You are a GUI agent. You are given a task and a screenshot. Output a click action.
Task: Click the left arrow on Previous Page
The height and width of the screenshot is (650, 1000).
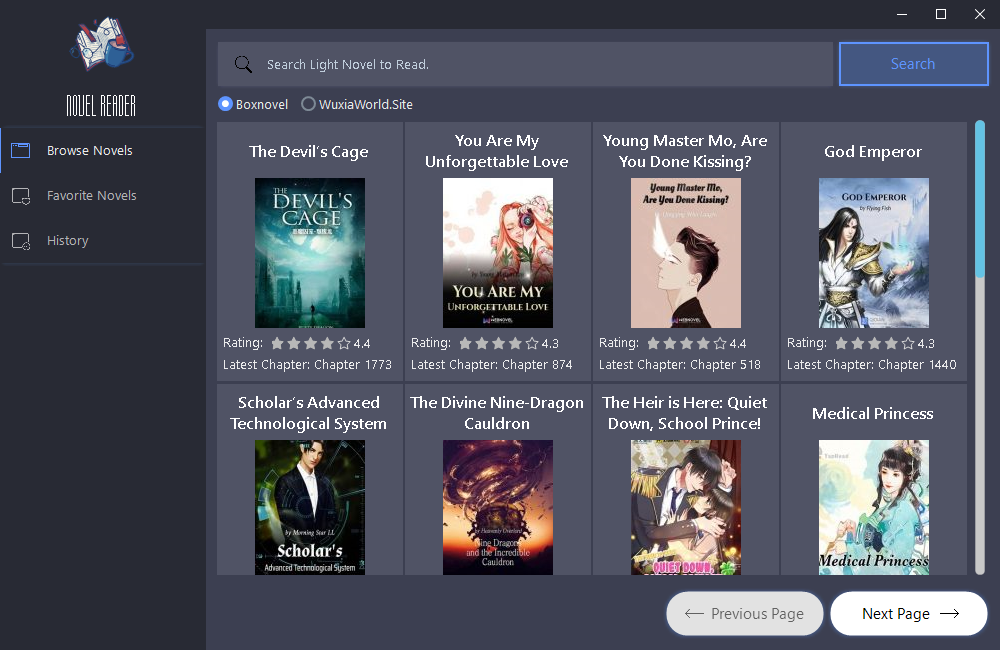(694, 614)
